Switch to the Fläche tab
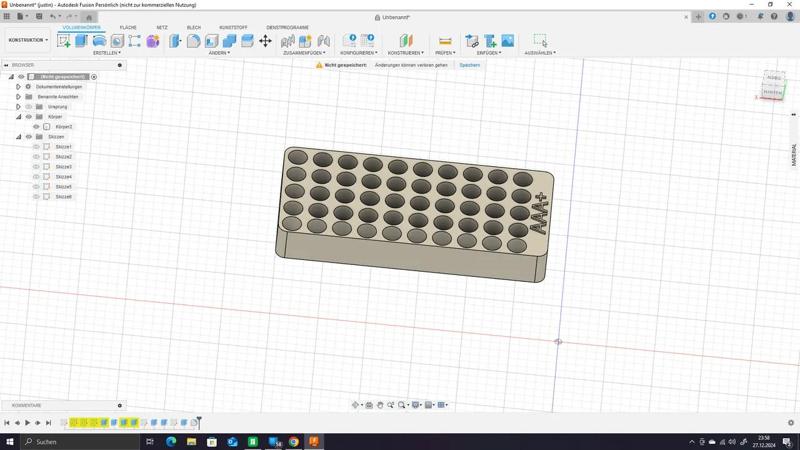The height and width of the screenshot is (450, 800). [128, 28]
